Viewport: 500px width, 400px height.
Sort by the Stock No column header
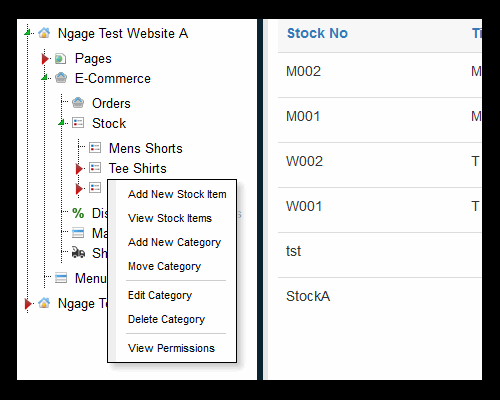click(317, 33)
